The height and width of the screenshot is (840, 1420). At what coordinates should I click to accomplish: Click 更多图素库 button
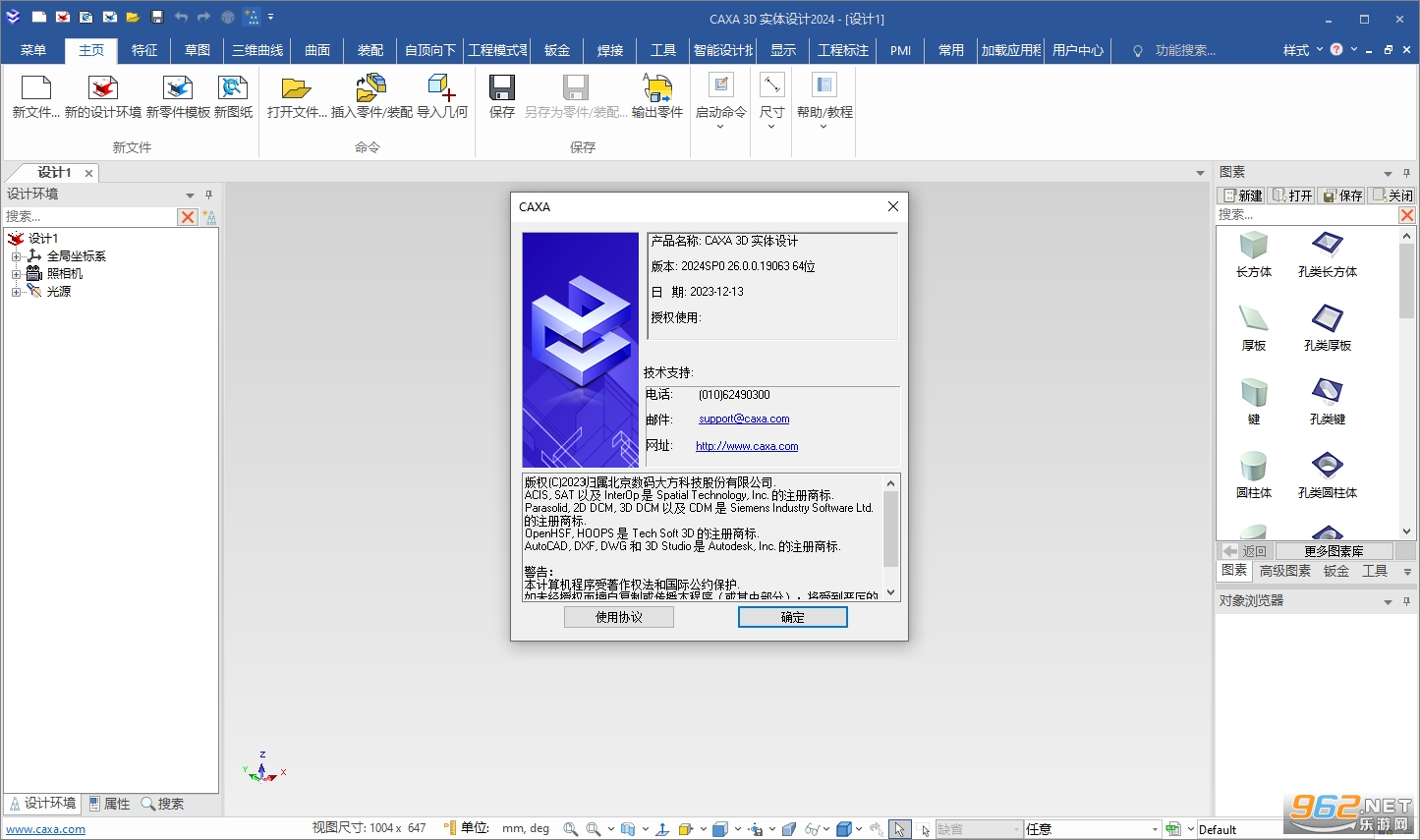click(1334, 551)
